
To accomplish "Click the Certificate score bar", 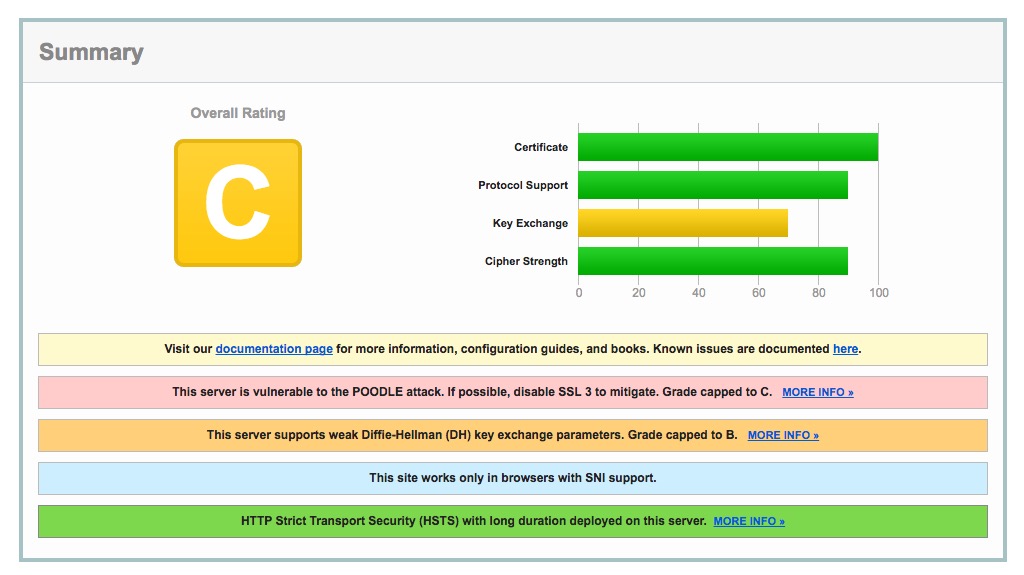I will tap(728, 147).
